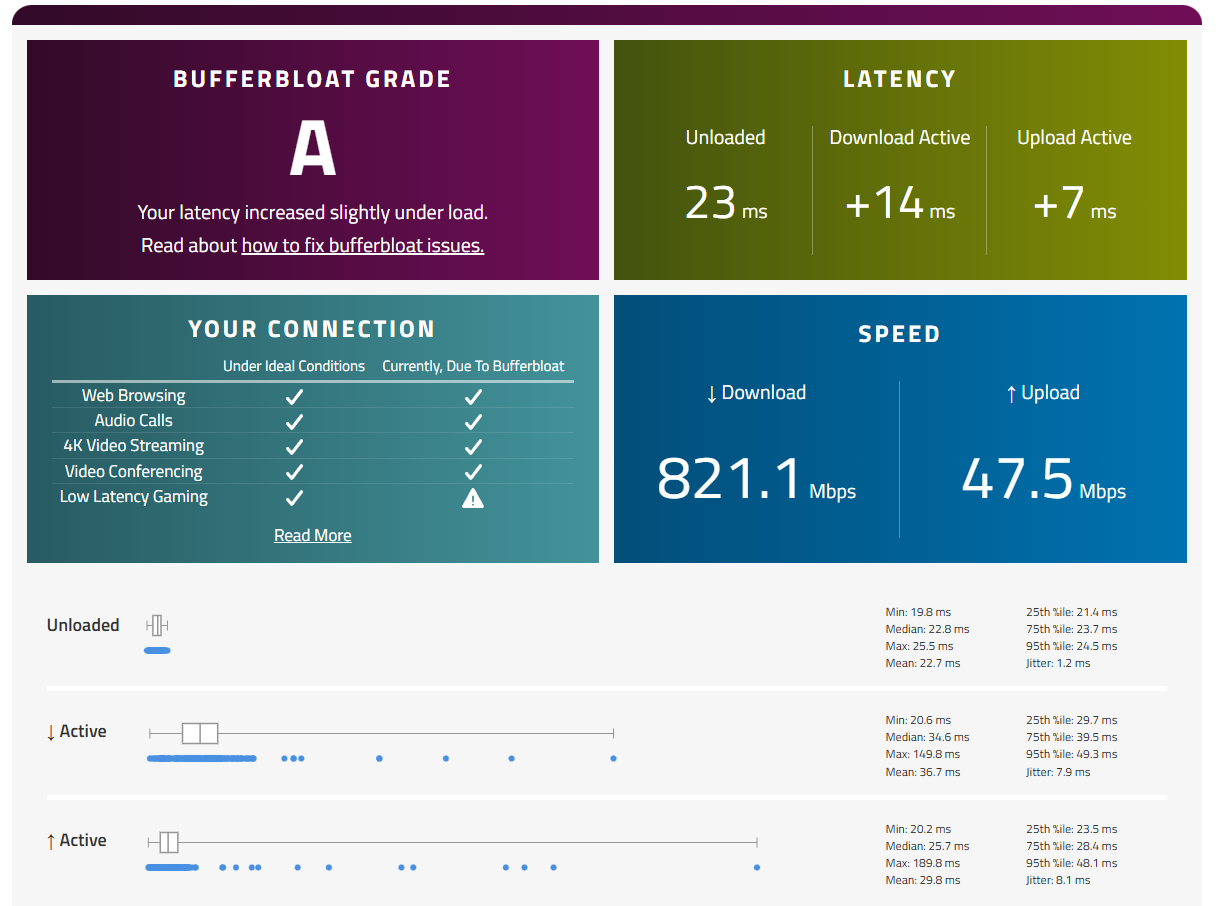Select Unloaded Max: 25.5 ms
The image size is (1216, 906).
click(x=919, y=646)
